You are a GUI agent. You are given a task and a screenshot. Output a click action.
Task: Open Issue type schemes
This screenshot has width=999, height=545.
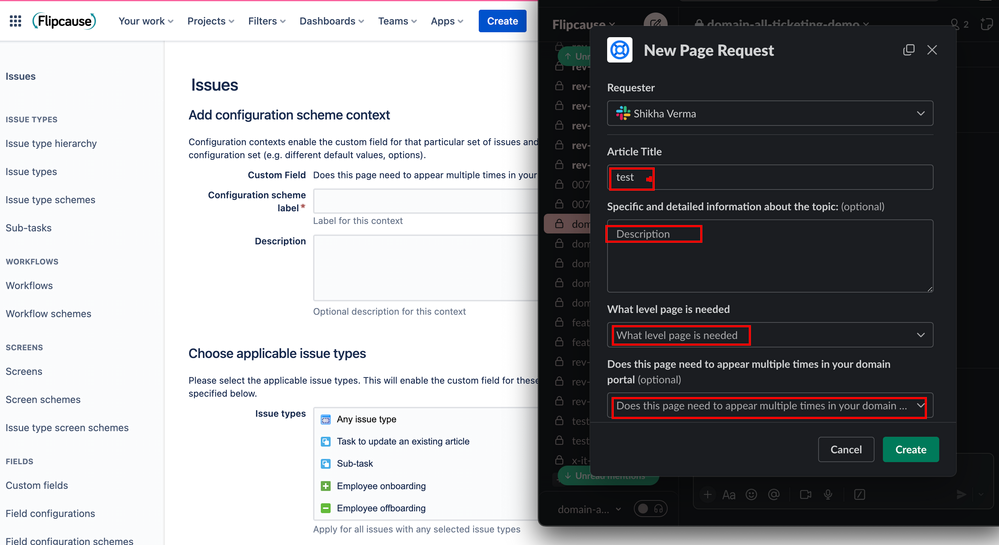click(x=50, y=200)
